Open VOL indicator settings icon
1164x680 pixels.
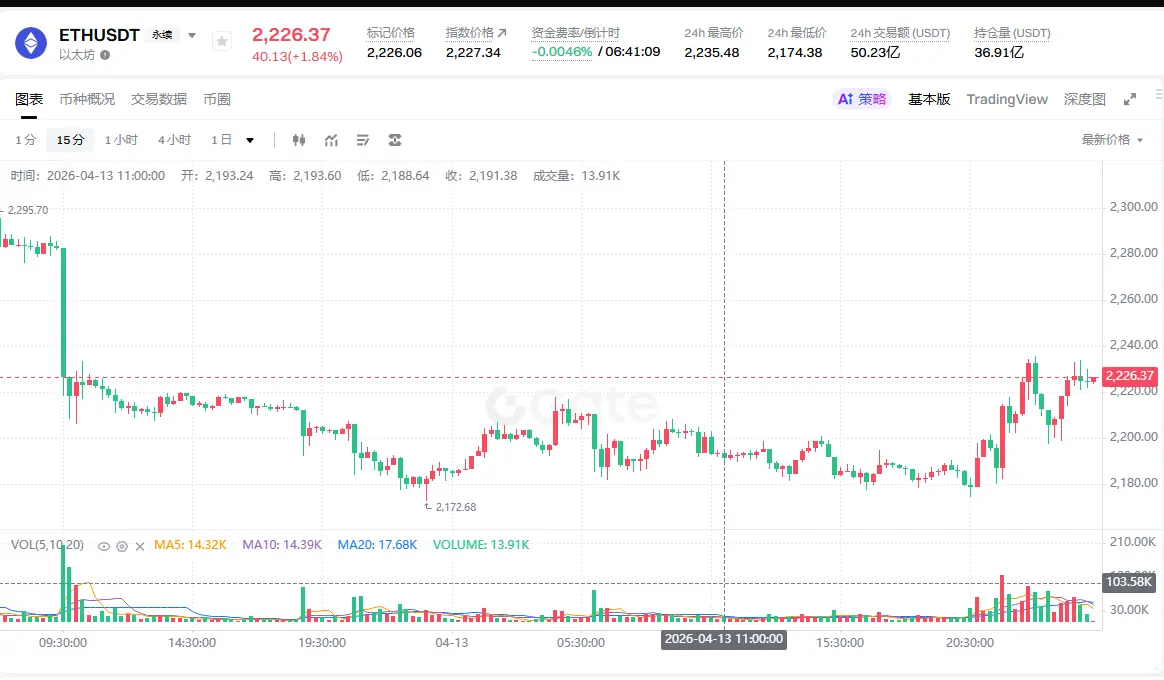pyautogui.click(x=122, y=546)
